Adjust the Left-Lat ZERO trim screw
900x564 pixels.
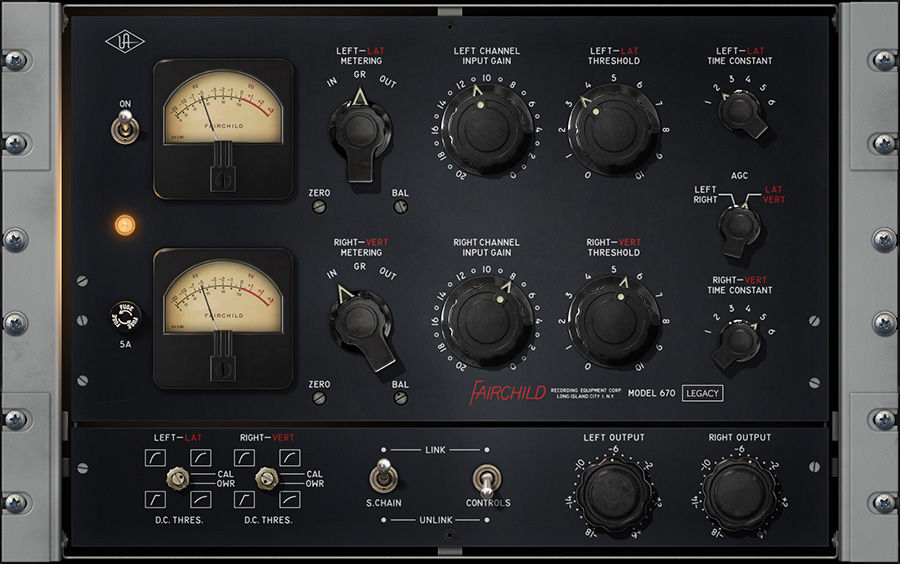319,207
